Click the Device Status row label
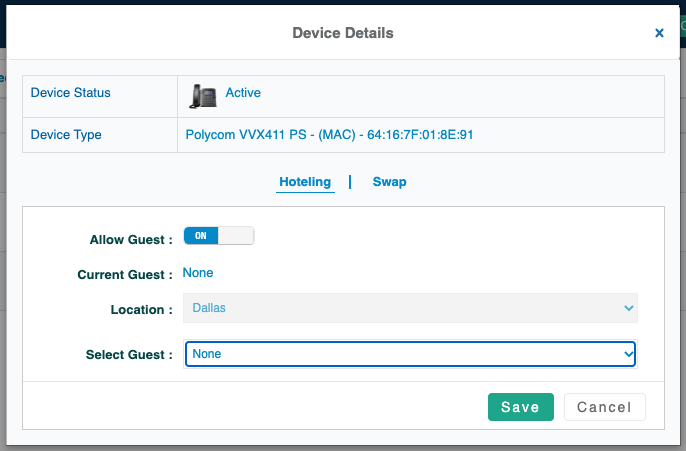Image resolution: width=686 pixels, height=451 pixels. (71, 93)
